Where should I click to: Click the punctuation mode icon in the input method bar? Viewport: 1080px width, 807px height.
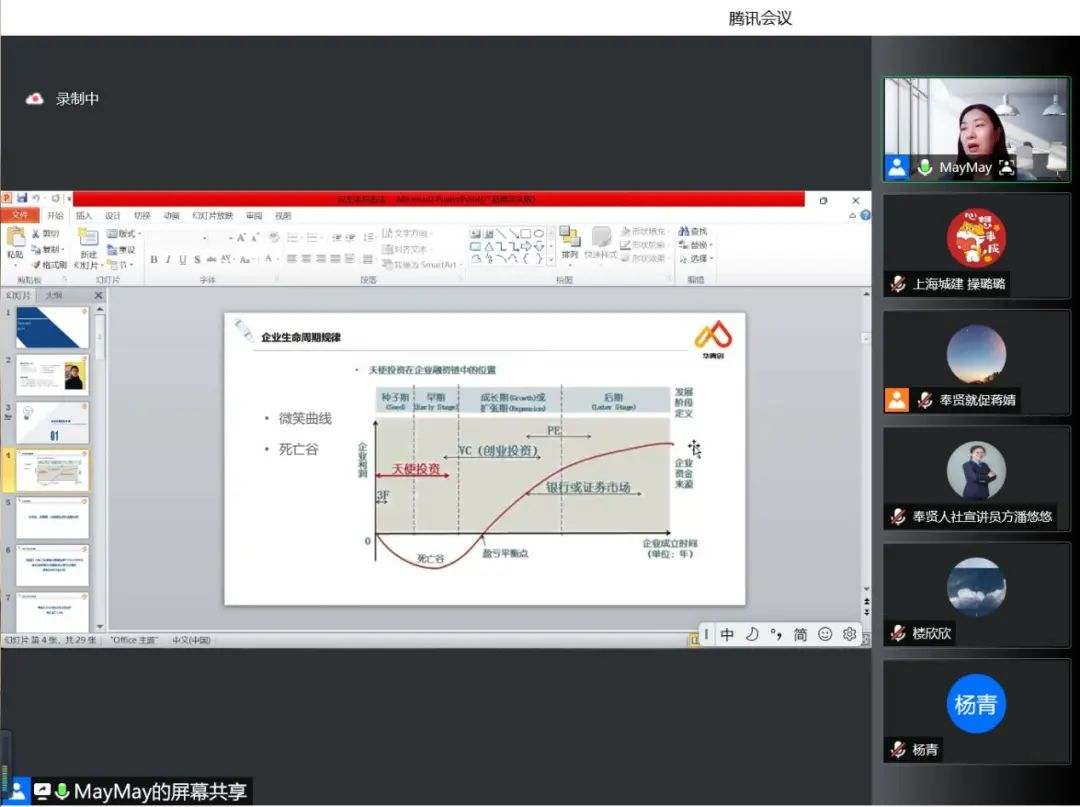pos(776,633)
